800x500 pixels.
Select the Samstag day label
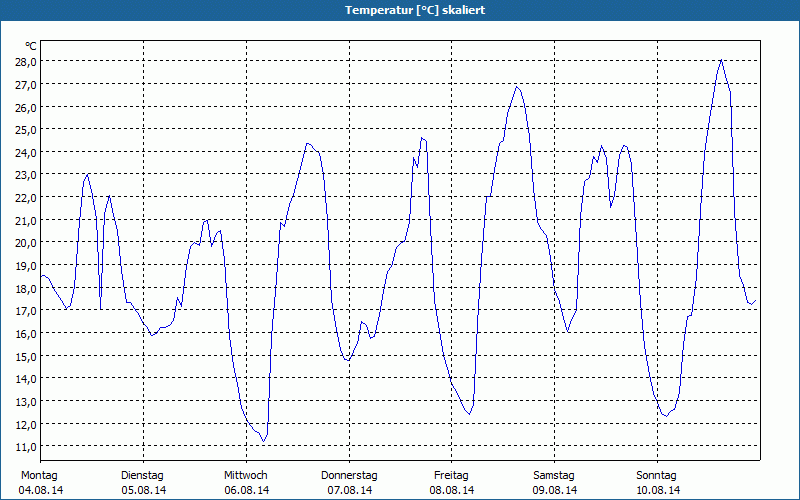pos(554,476)
